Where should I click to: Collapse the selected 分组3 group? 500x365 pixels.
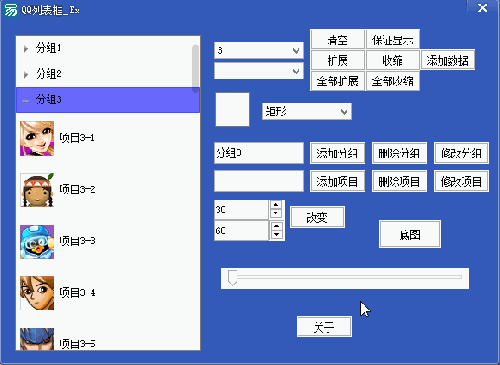(25, 100)
